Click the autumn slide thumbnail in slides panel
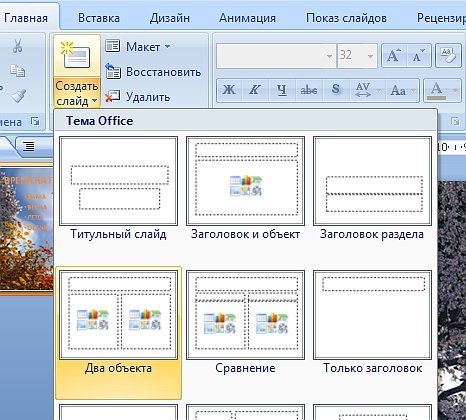466x420 pixels. pos(27,229)
